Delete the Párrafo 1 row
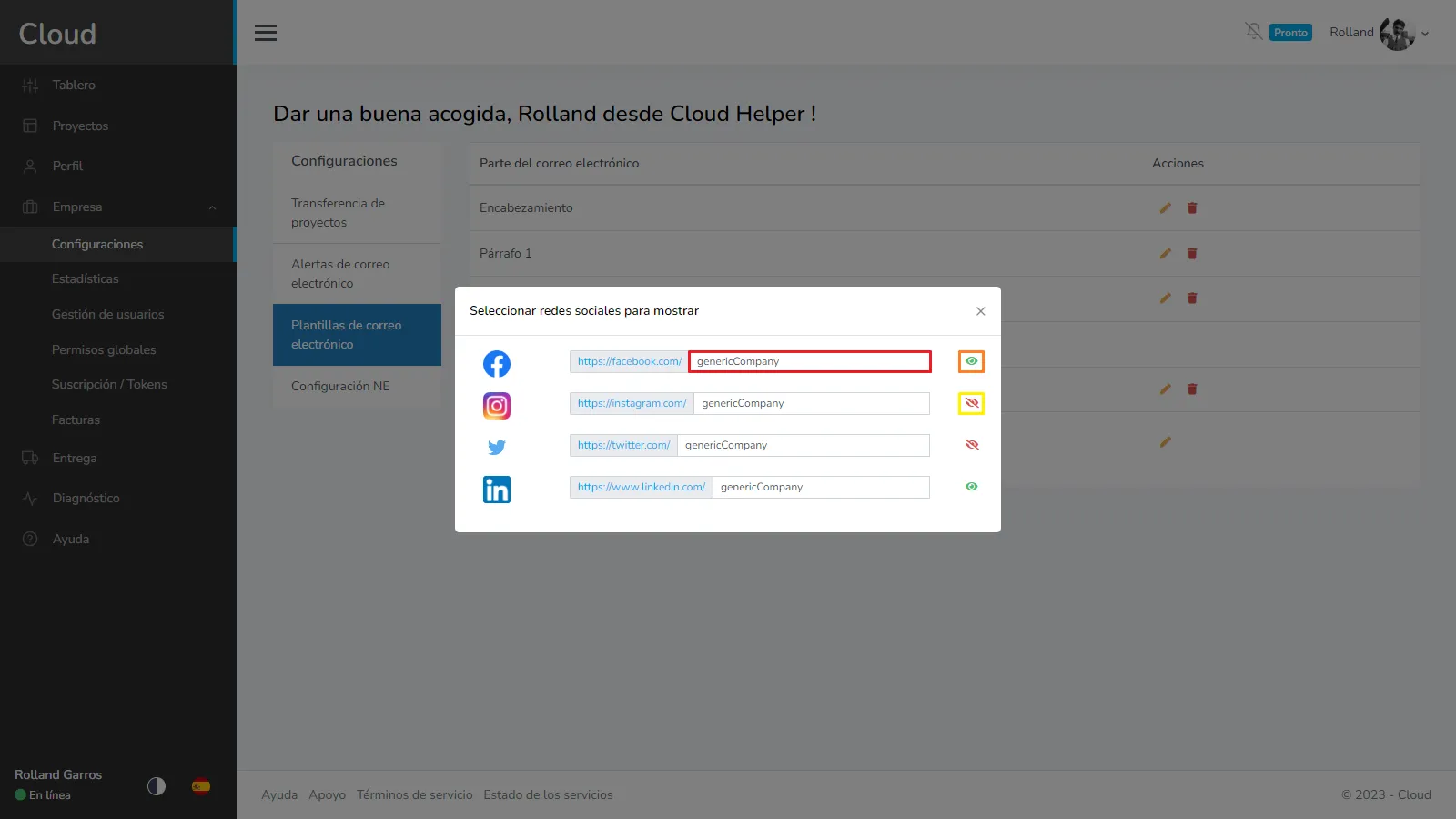Screen dimensions: 1456x819 pyautogui.click(x=1192, y=254)
